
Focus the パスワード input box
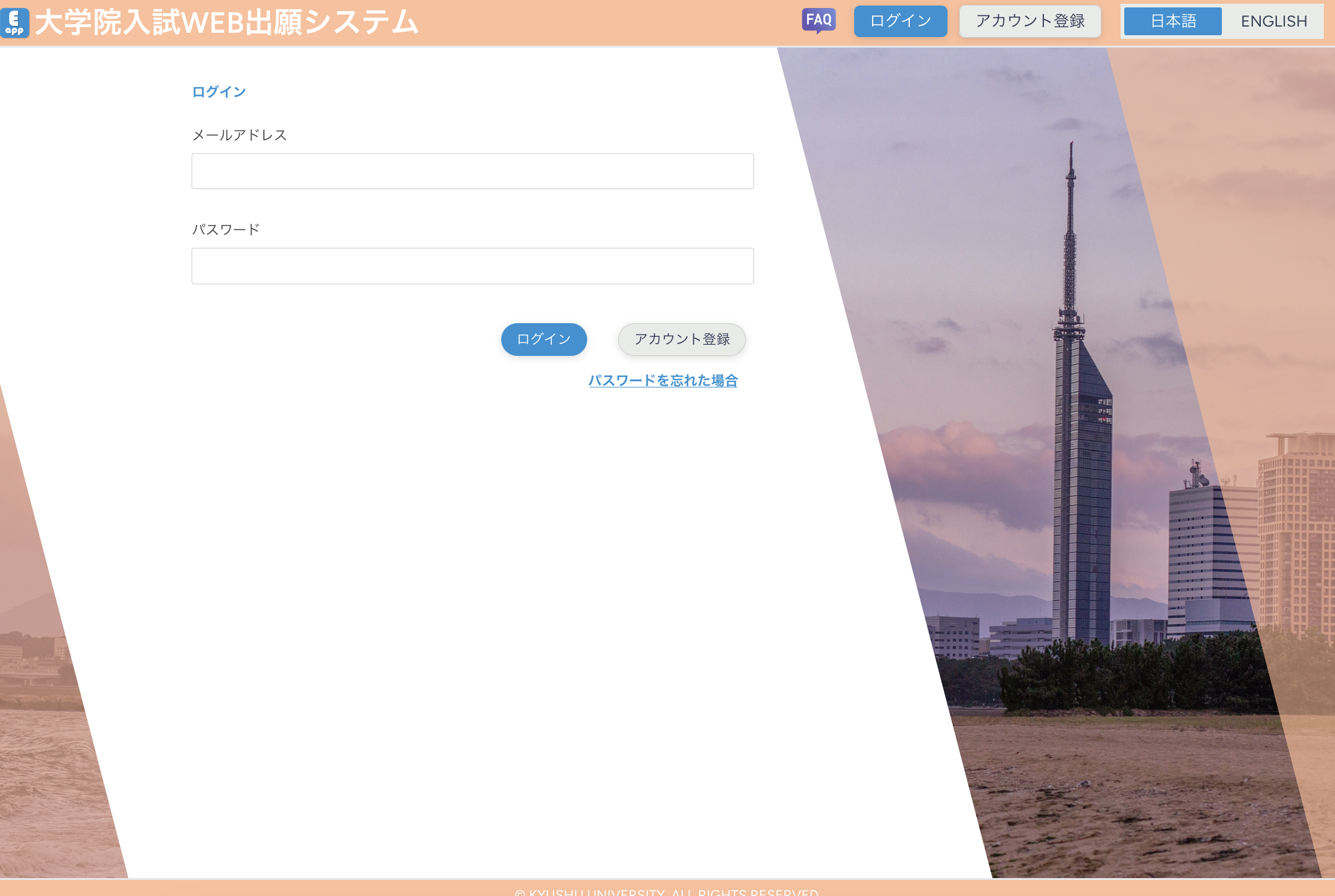472,266
